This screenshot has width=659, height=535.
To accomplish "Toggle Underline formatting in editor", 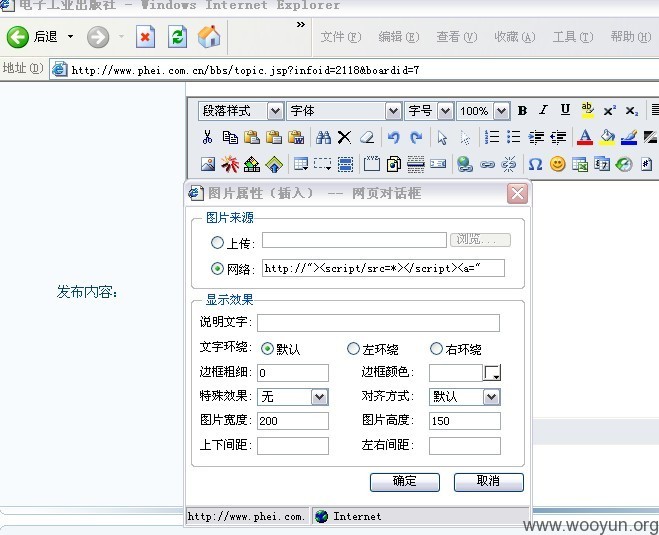I will 565,111.
